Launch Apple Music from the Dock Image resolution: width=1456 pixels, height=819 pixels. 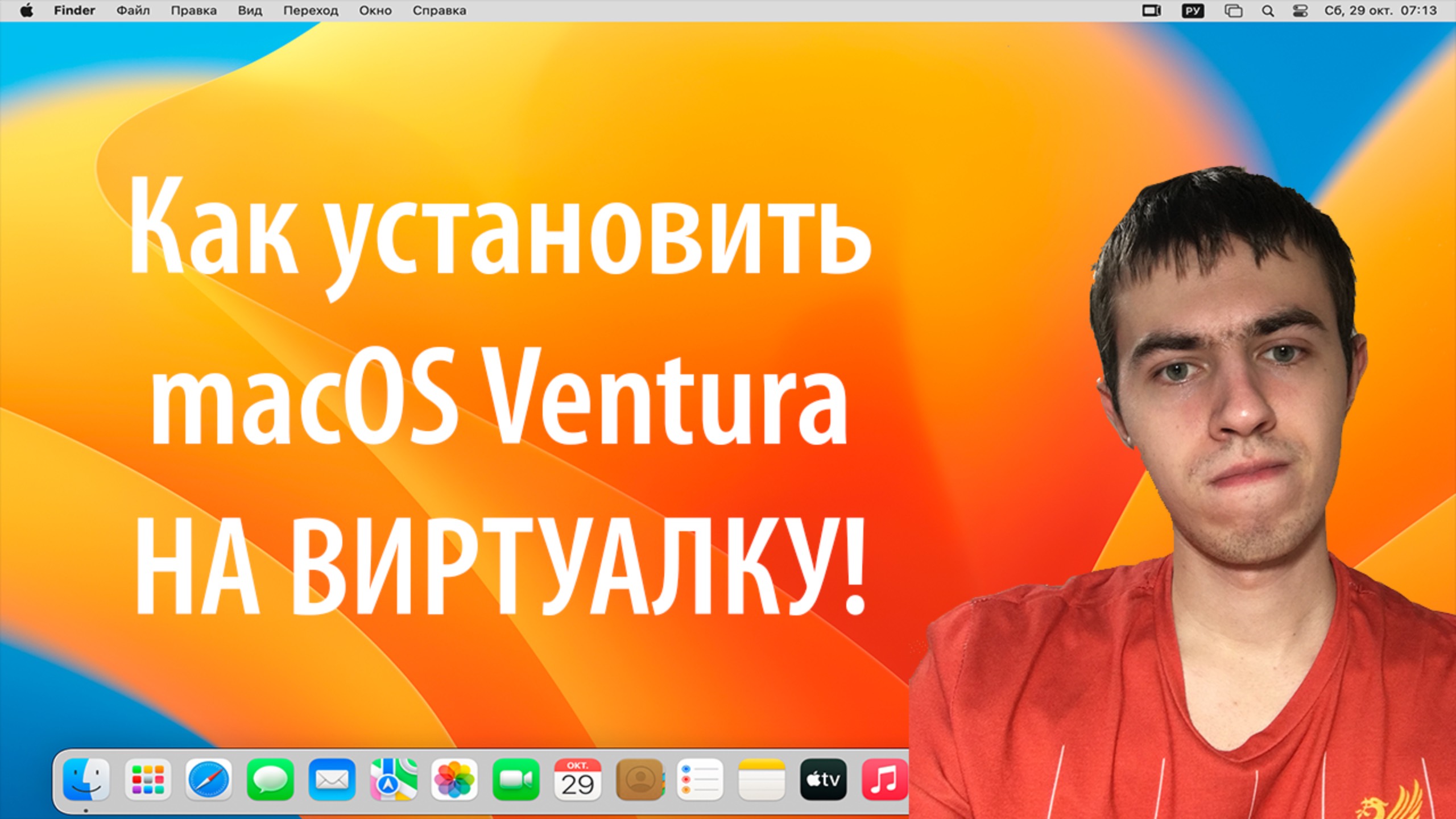click(885, 779)
